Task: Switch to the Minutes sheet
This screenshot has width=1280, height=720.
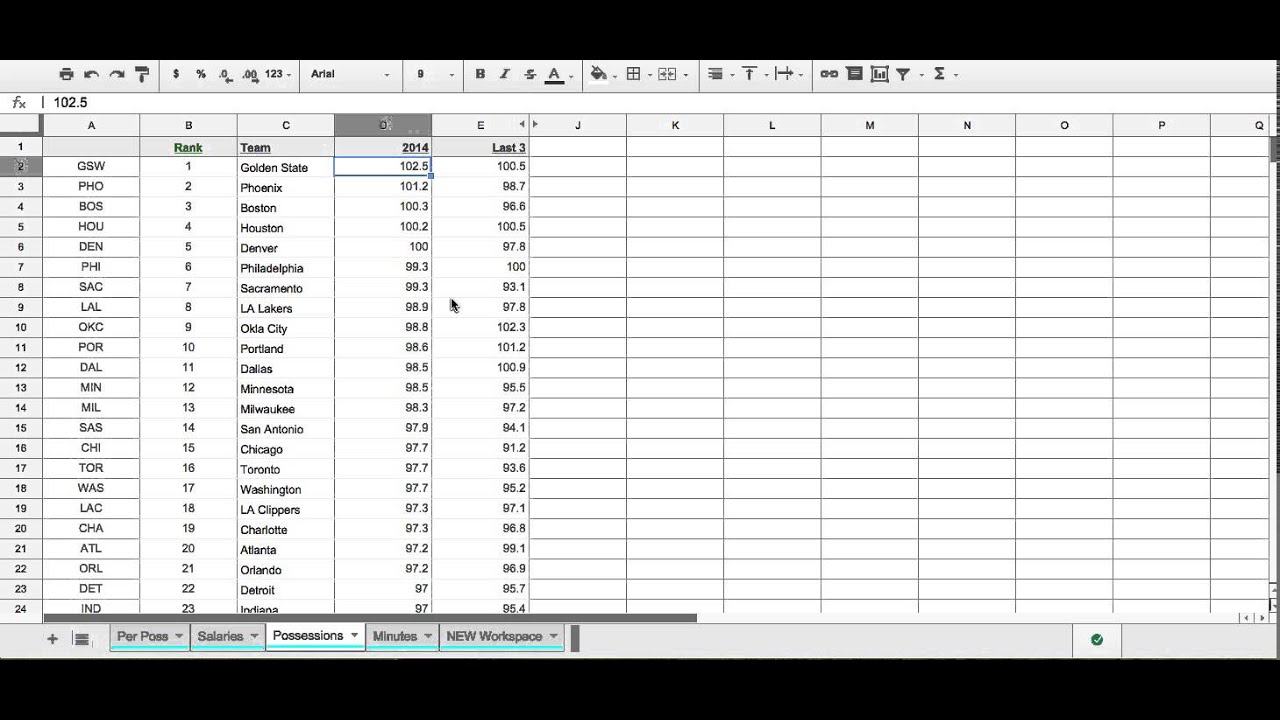Action: (x=395, y=636)
